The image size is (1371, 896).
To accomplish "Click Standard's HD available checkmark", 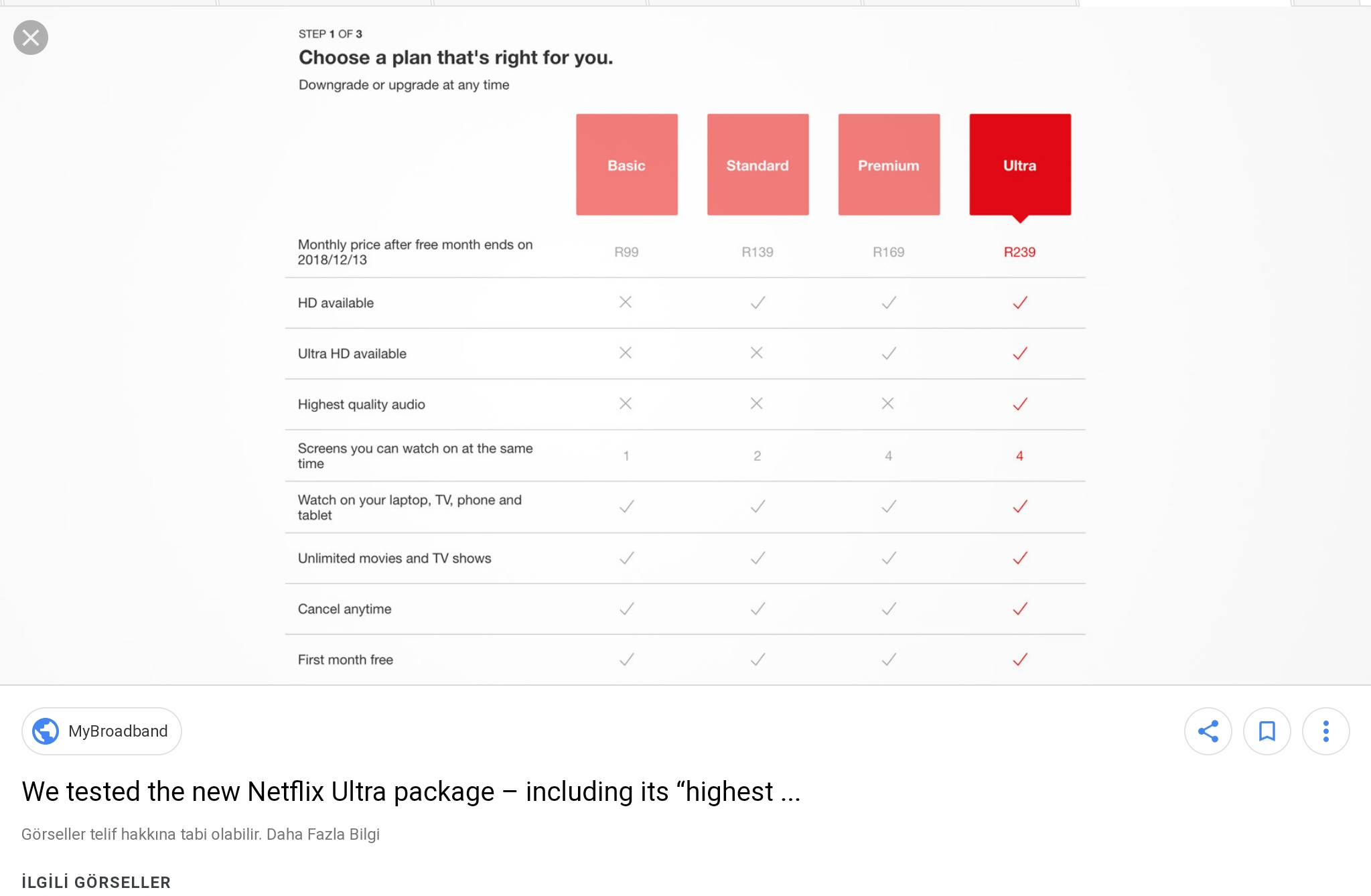I will pyautogui.click(x=757, y=303).
